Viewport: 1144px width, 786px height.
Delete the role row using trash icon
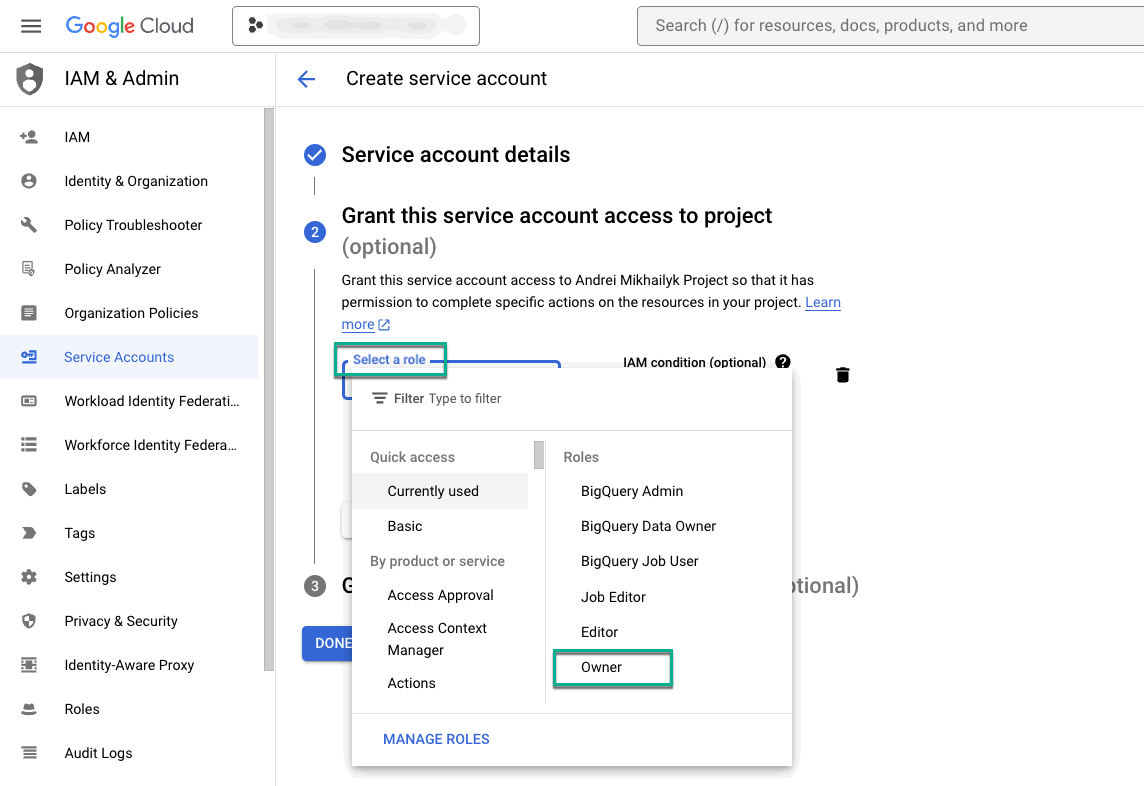point(842,375)
